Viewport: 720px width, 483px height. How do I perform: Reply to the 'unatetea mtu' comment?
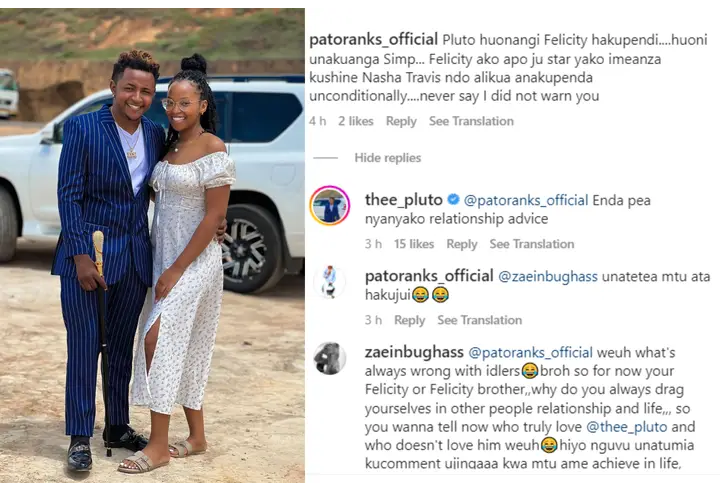409,320
